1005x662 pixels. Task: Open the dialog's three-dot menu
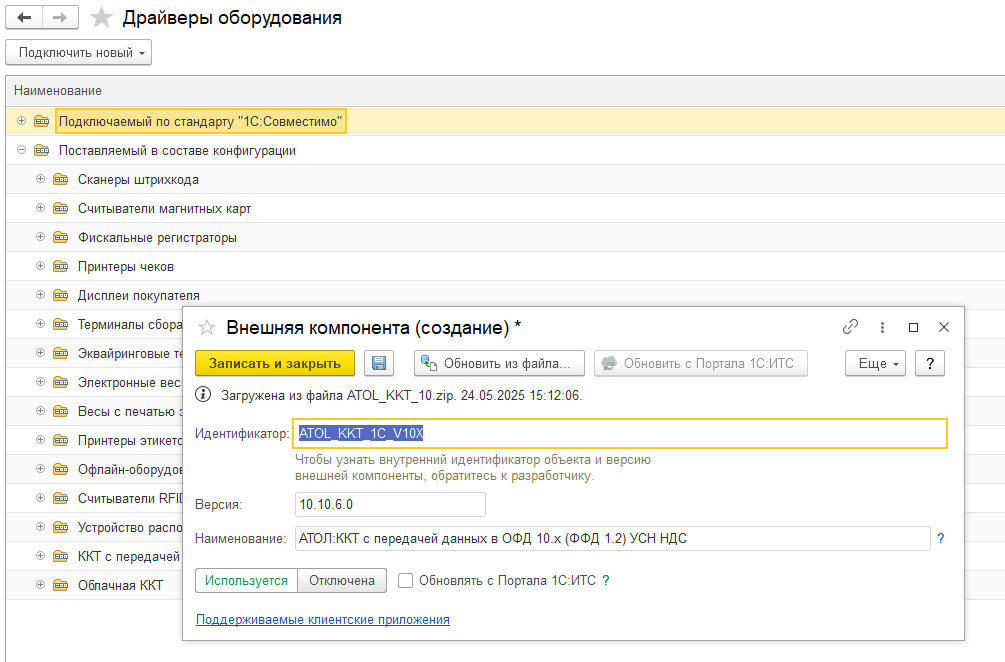point(882,327)
